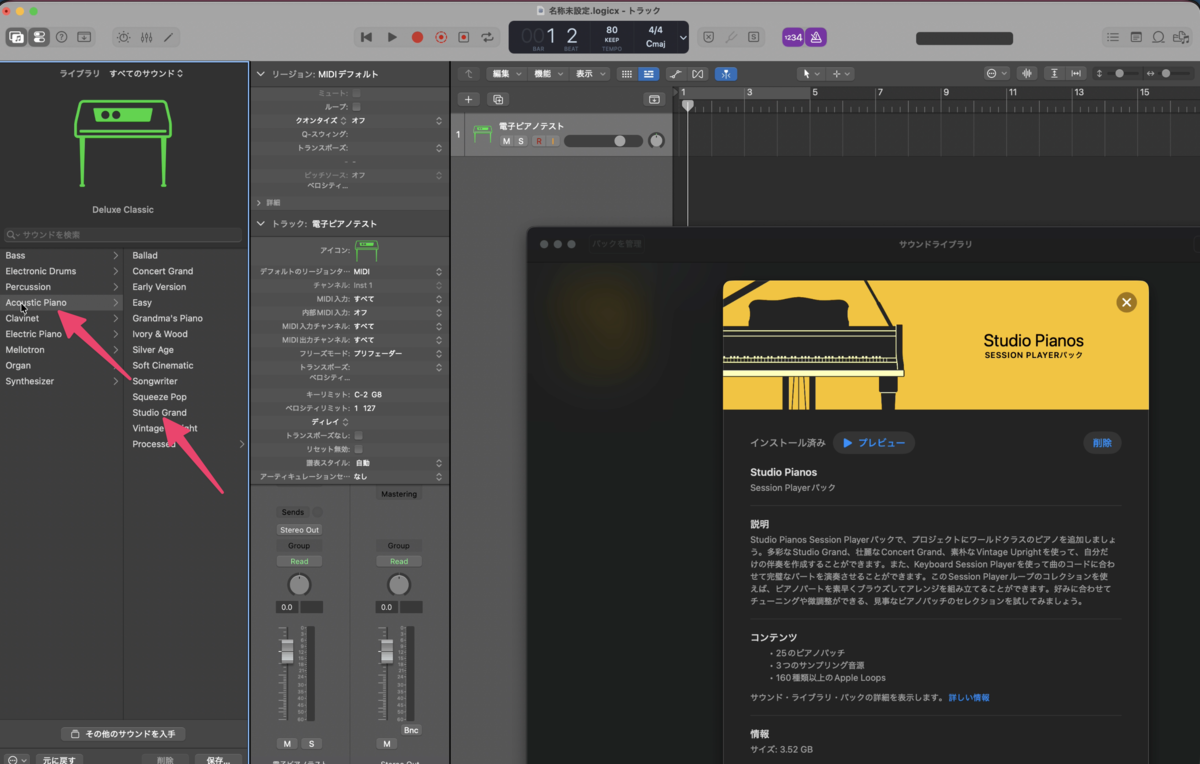Collapse the リージョン: MIDIデフォルト section
1200x764 pixels.
click(x=260, y=74)
